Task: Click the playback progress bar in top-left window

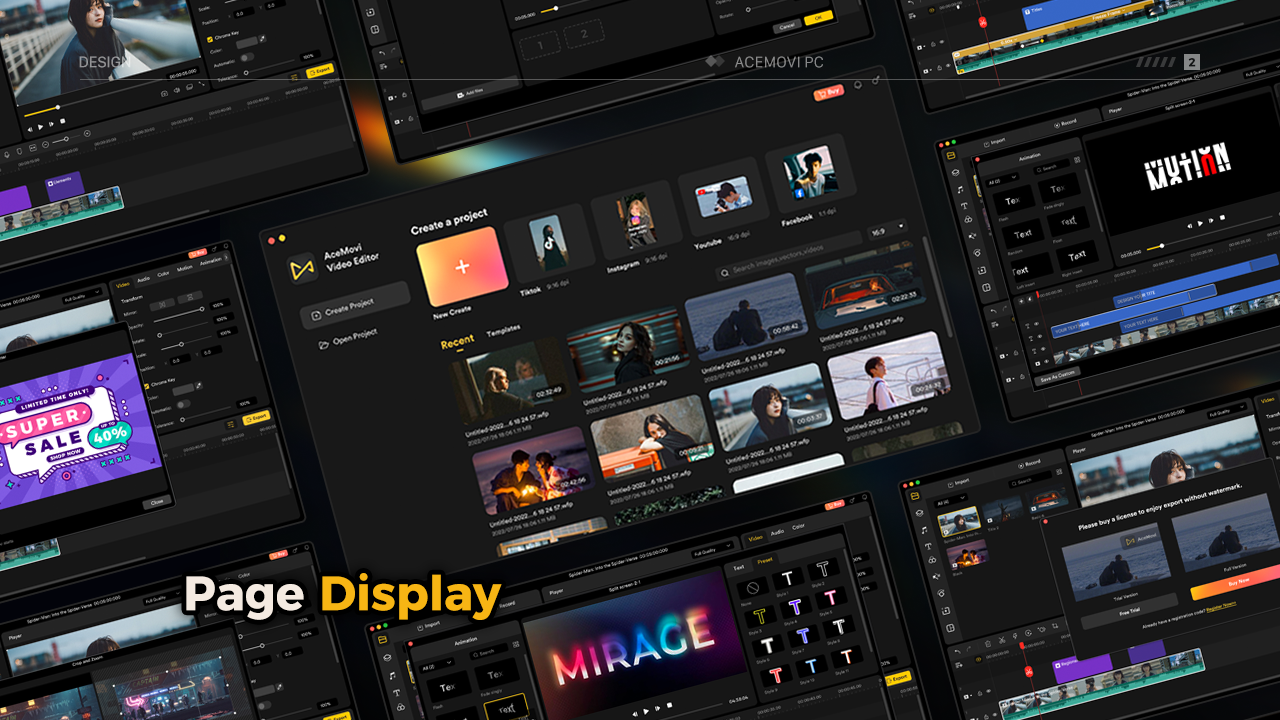Action: click(x=93, y=98)
